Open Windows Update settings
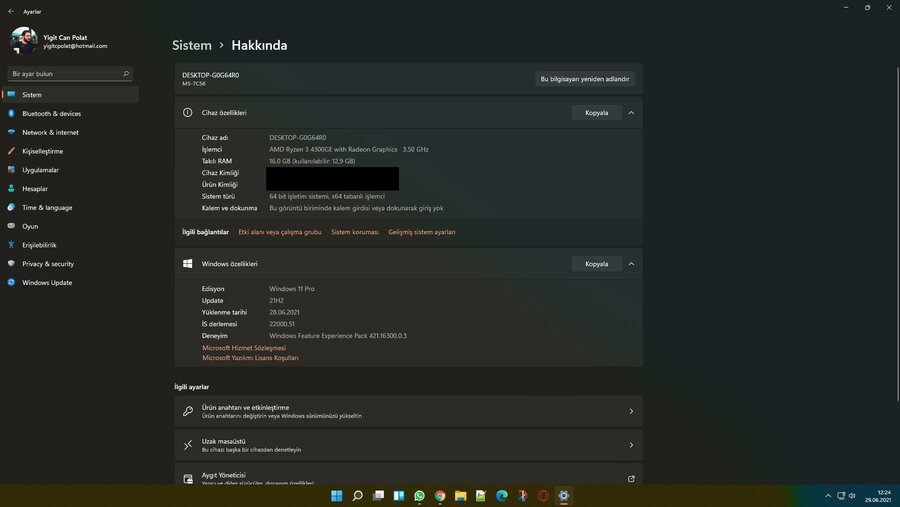This screenshot has height=507, width=900. pyautogui.click(x=70, y=282)
